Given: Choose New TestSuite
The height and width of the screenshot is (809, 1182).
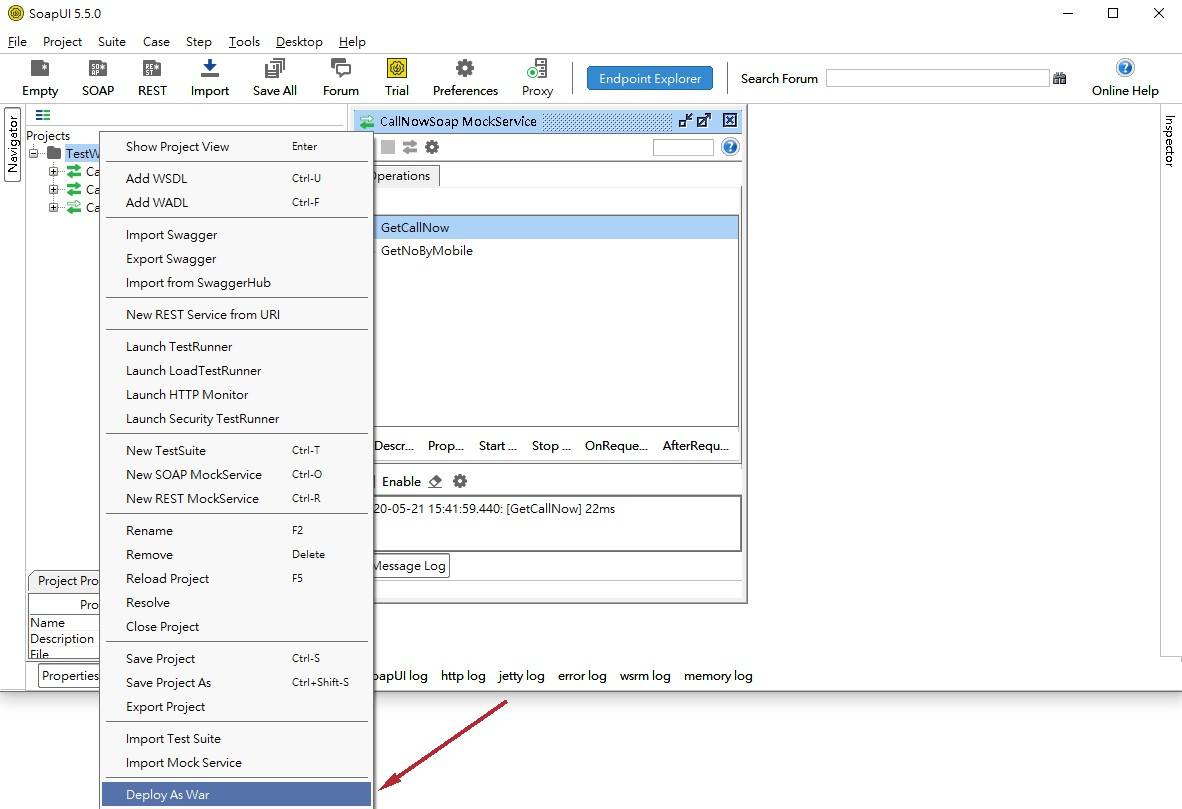Looking at the screenshot, I should (237, 451).
